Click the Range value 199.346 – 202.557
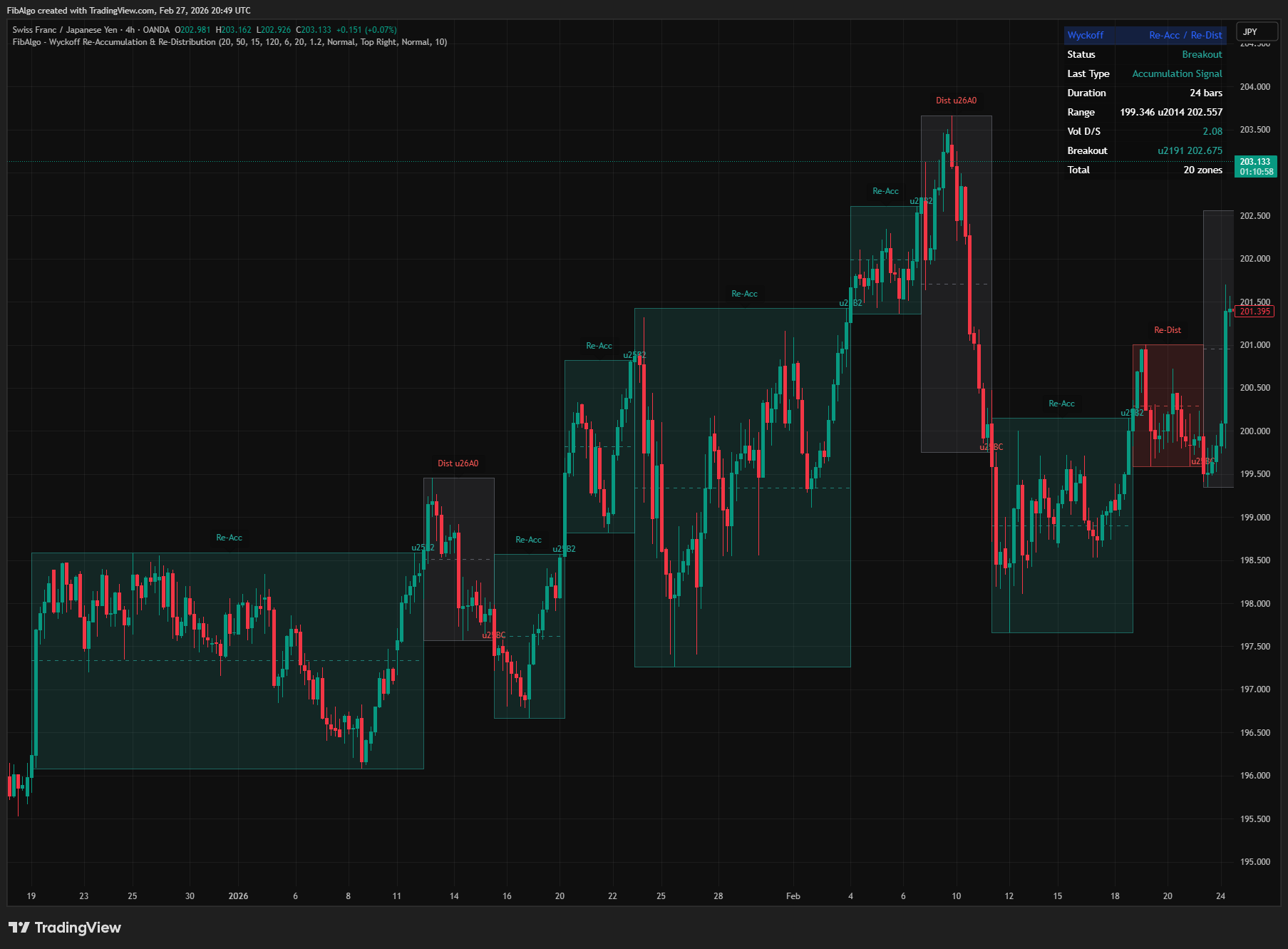Image resolution: width=1288 pixels, height=949 pixels. point(1171,112)
